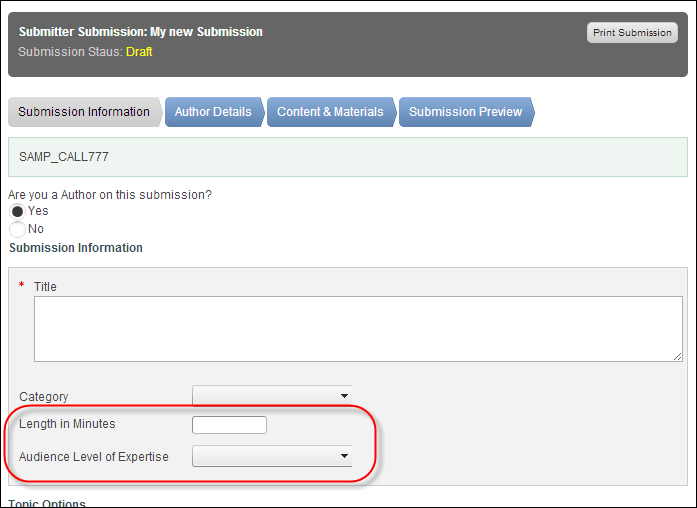Expand the Category dropdown
The width and height of the screenshot is (697, 508).
272,396
